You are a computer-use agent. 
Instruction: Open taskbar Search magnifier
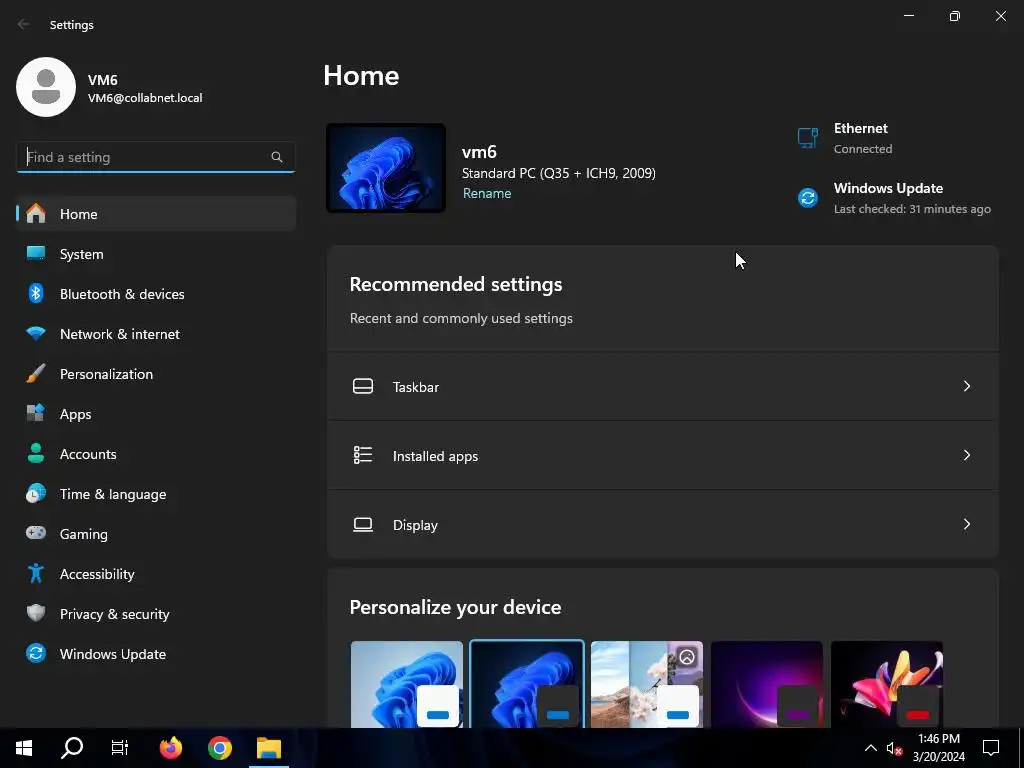click(72, 748)
